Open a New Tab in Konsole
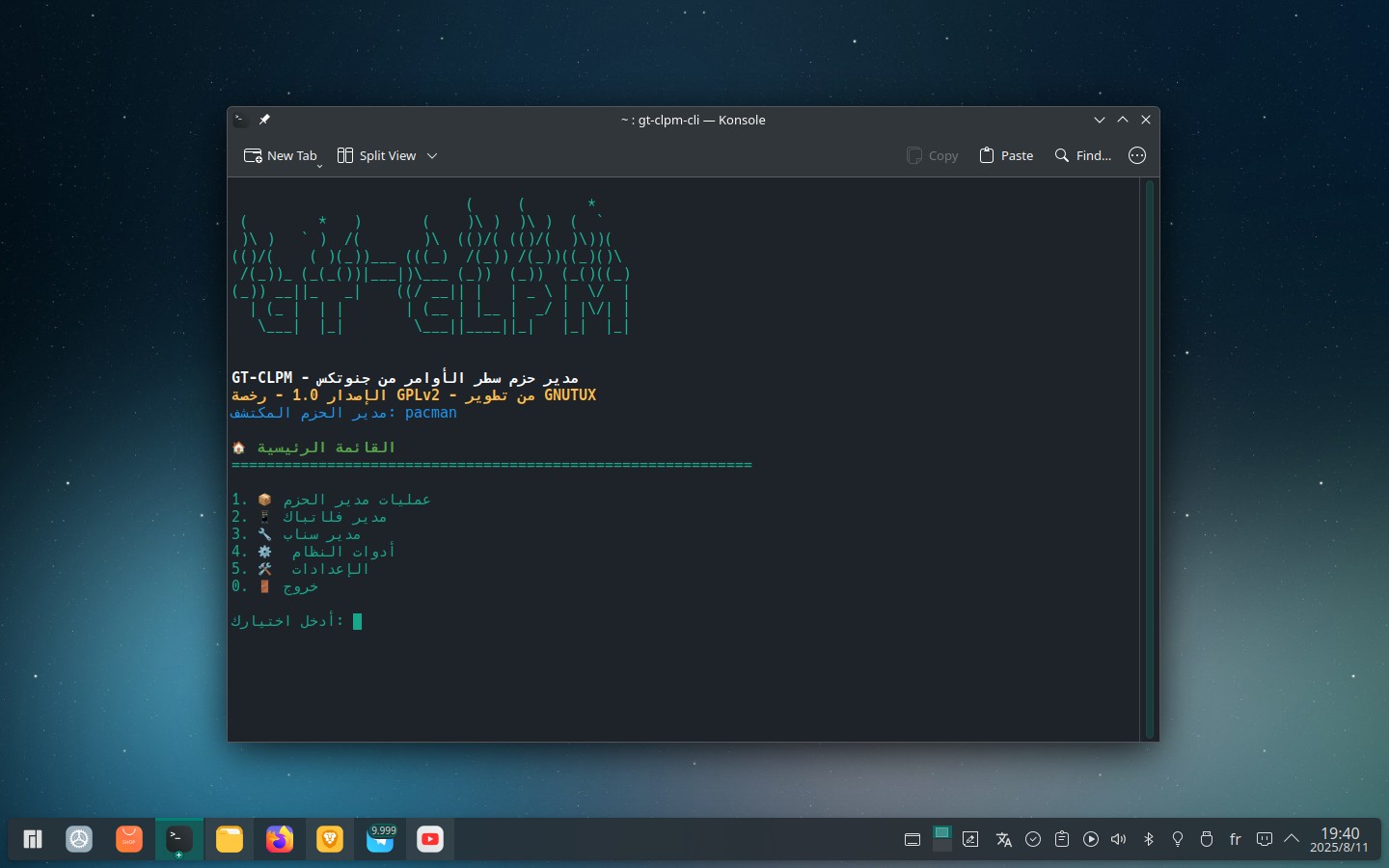Image resolution: width=1389 pixels, height=868 pixels. pos(281,155)
